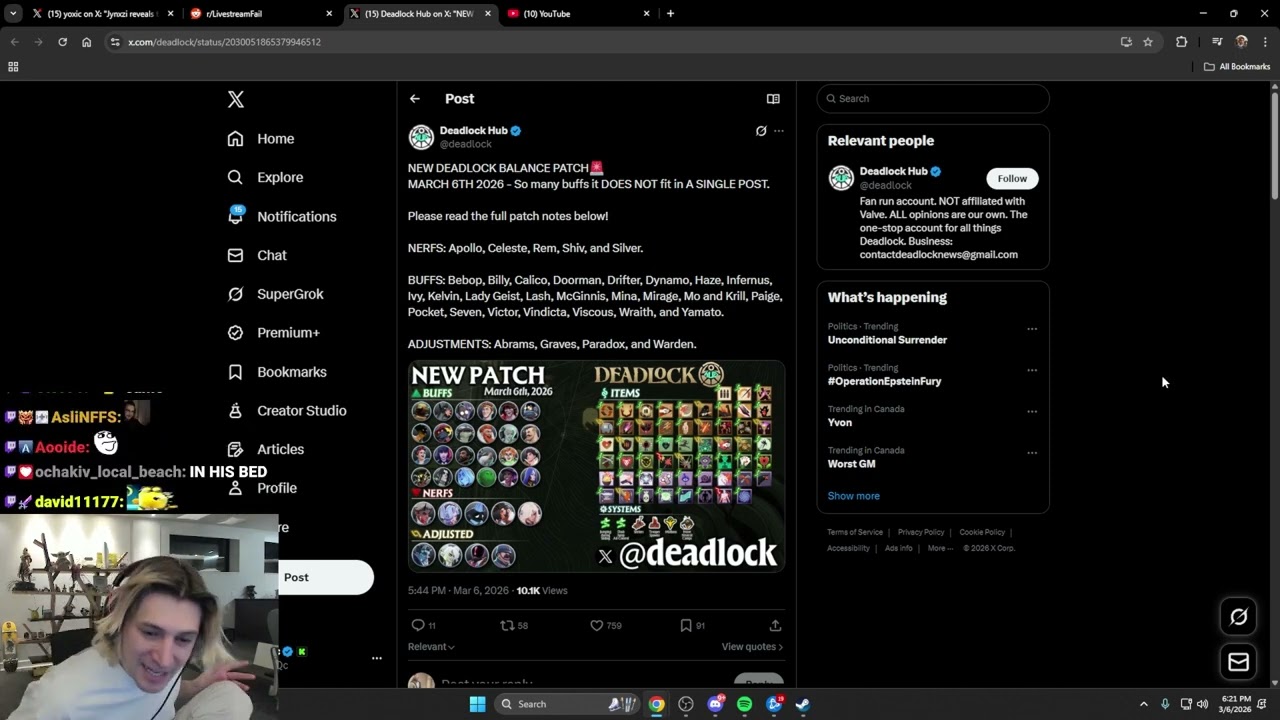Expand the Relevant replies sort dropdown
Screen dimensions: 1280x720
coord(431,647)
